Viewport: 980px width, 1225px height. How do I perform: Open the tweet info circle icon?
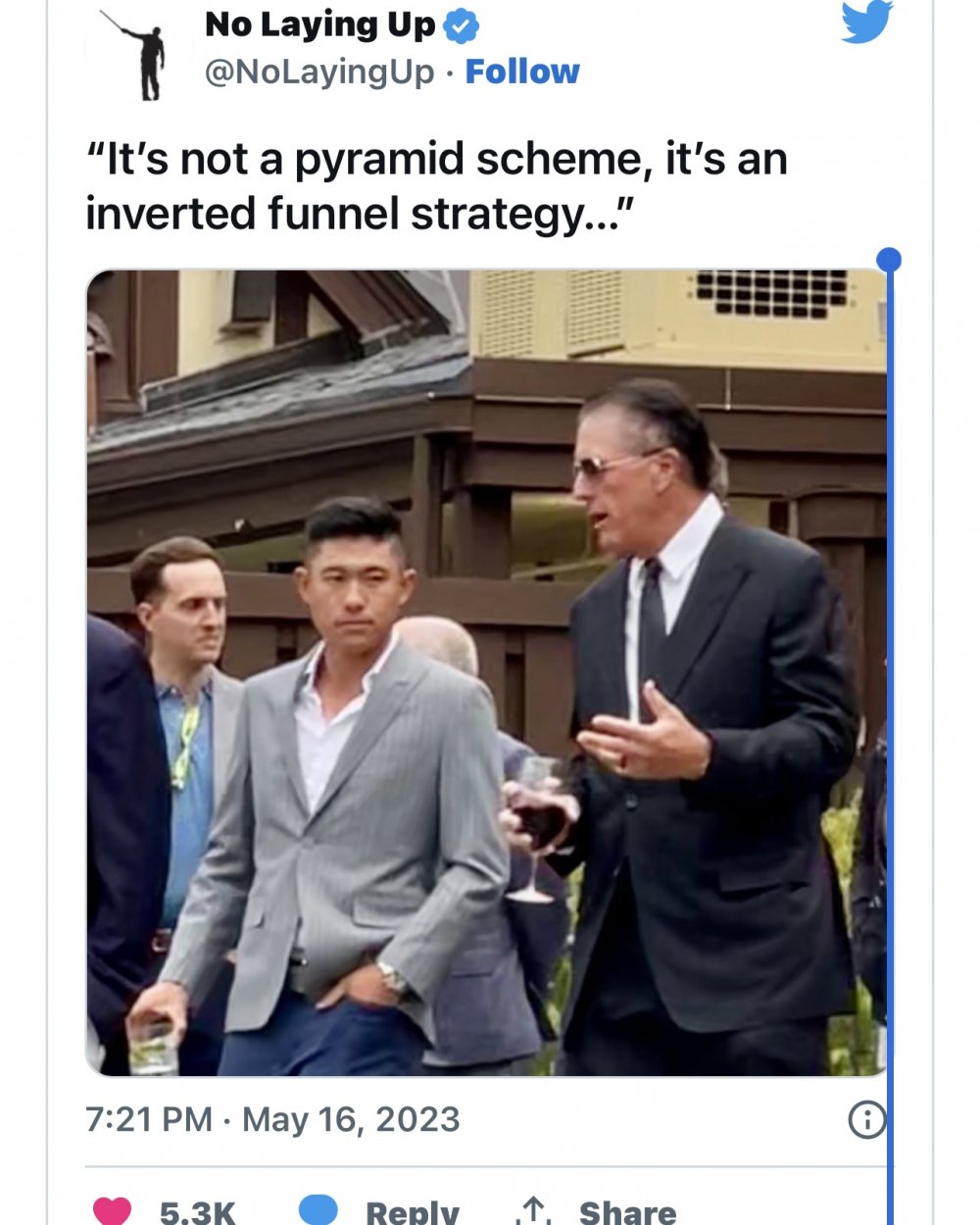pos(867,1119)
